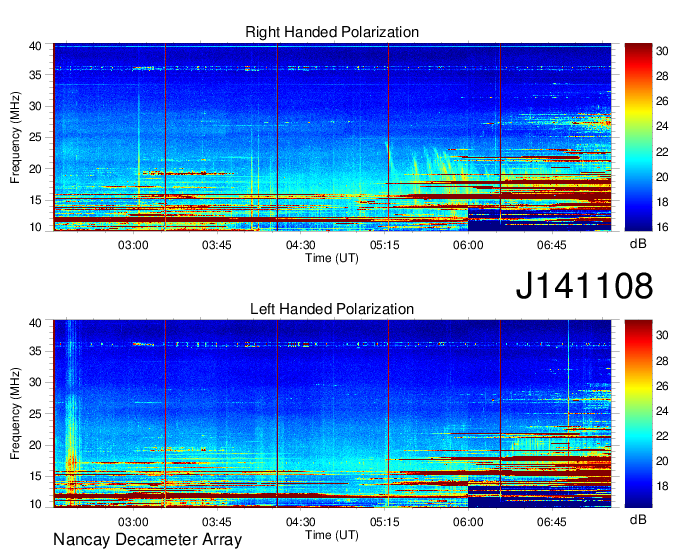Viewport: 680px width, 552px height.
Task: Click the "dB" label under the left-handed color bar
Action: [x=638, y=519]
